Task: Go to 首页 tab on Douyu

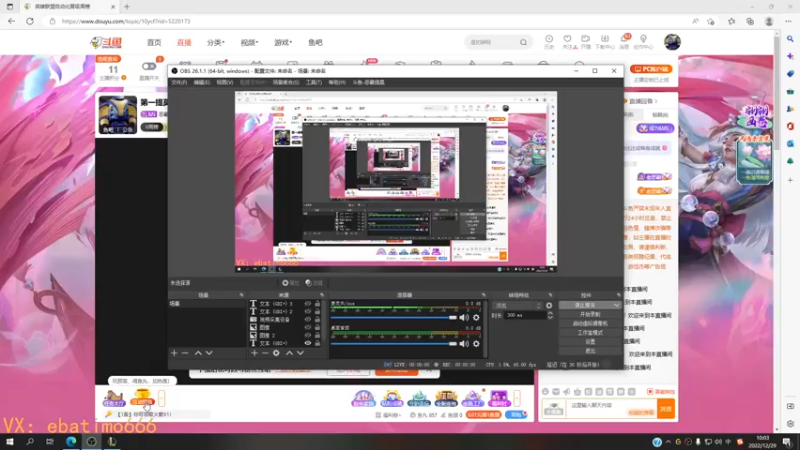Action: (x=154, y=42)
